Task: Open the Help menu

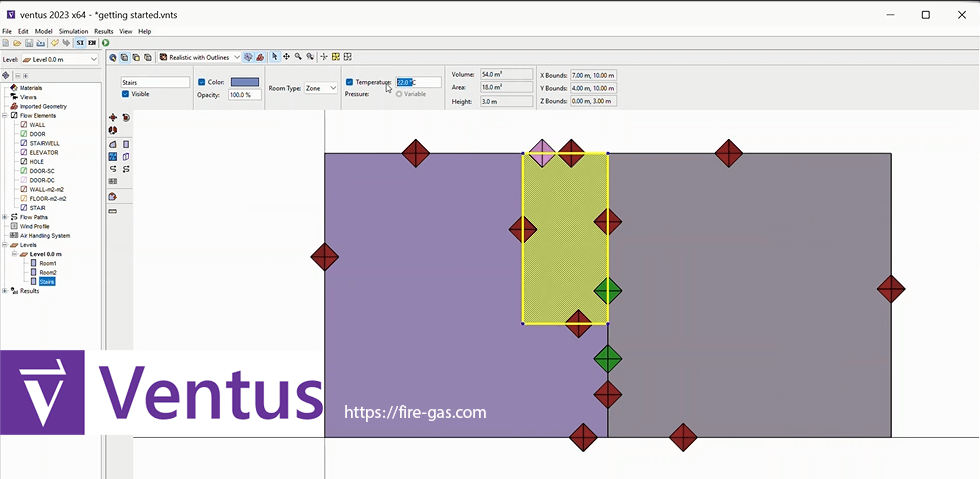Action: point(144,31)
